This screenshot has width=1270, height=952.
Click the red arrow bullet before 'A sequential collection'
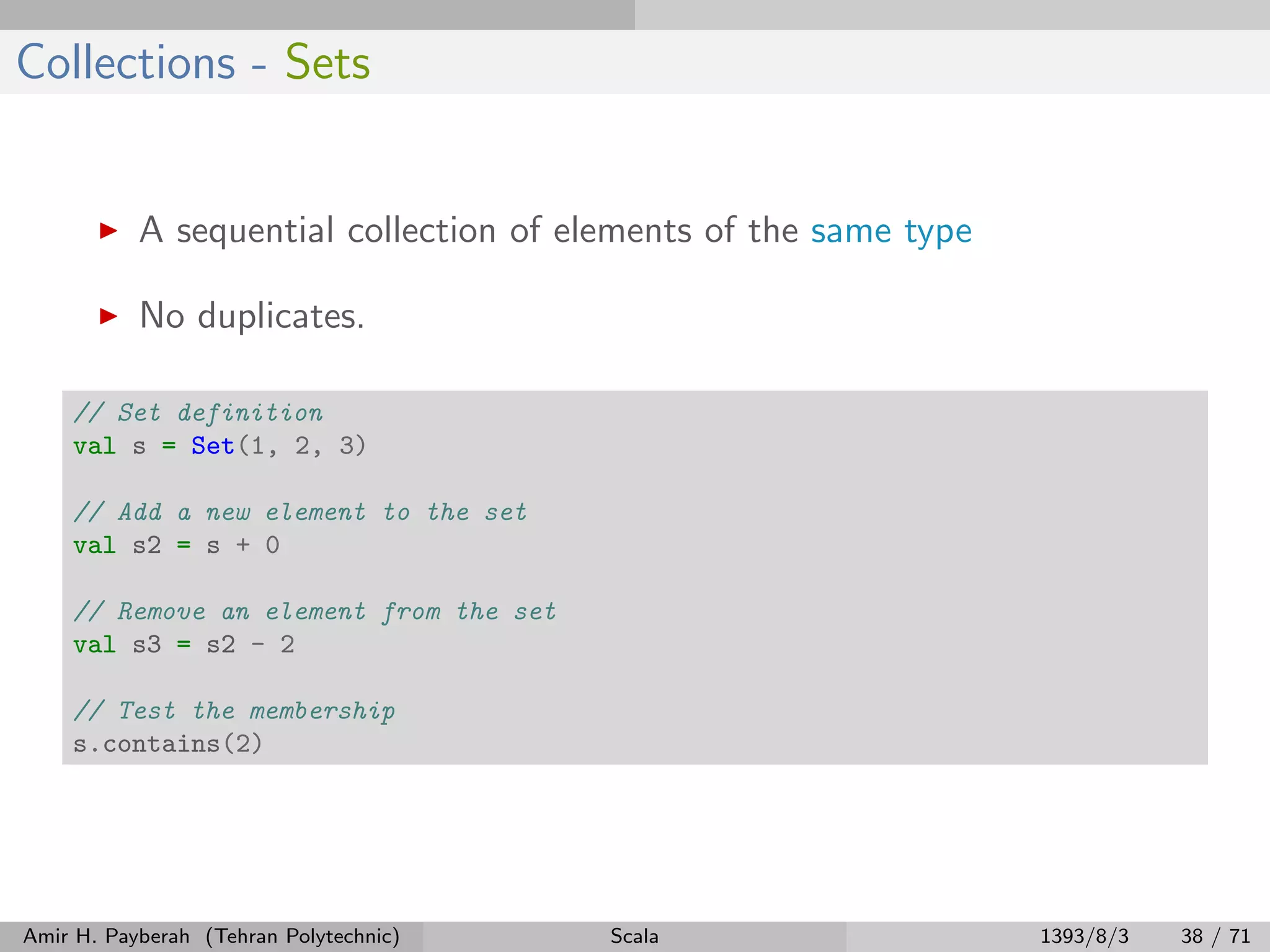[109, 231]
